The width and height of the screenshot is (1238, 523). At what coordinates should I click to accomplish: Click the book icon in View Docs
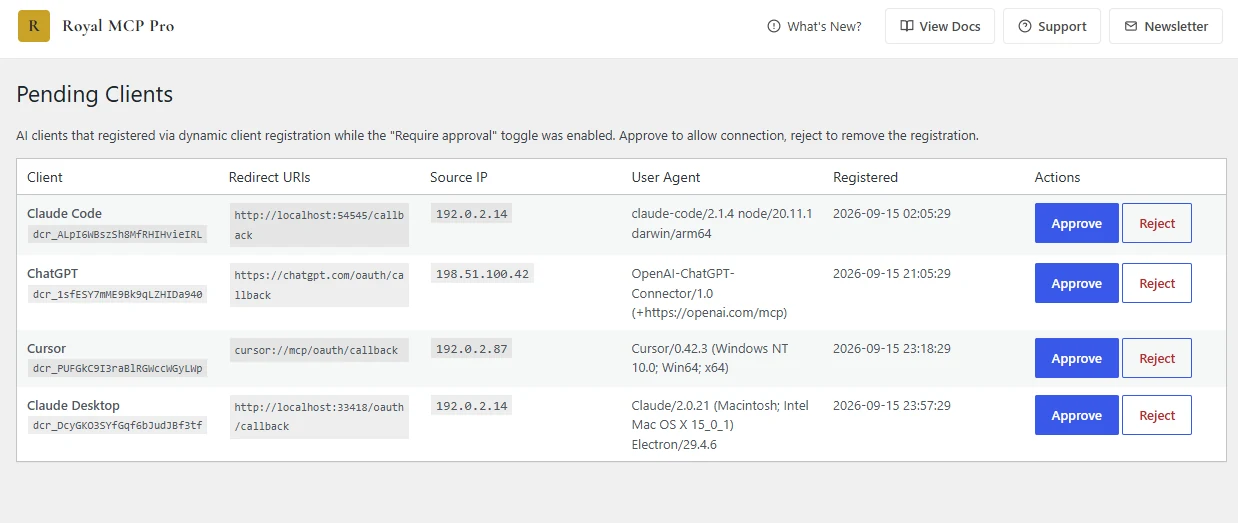[x=906, y=26]
